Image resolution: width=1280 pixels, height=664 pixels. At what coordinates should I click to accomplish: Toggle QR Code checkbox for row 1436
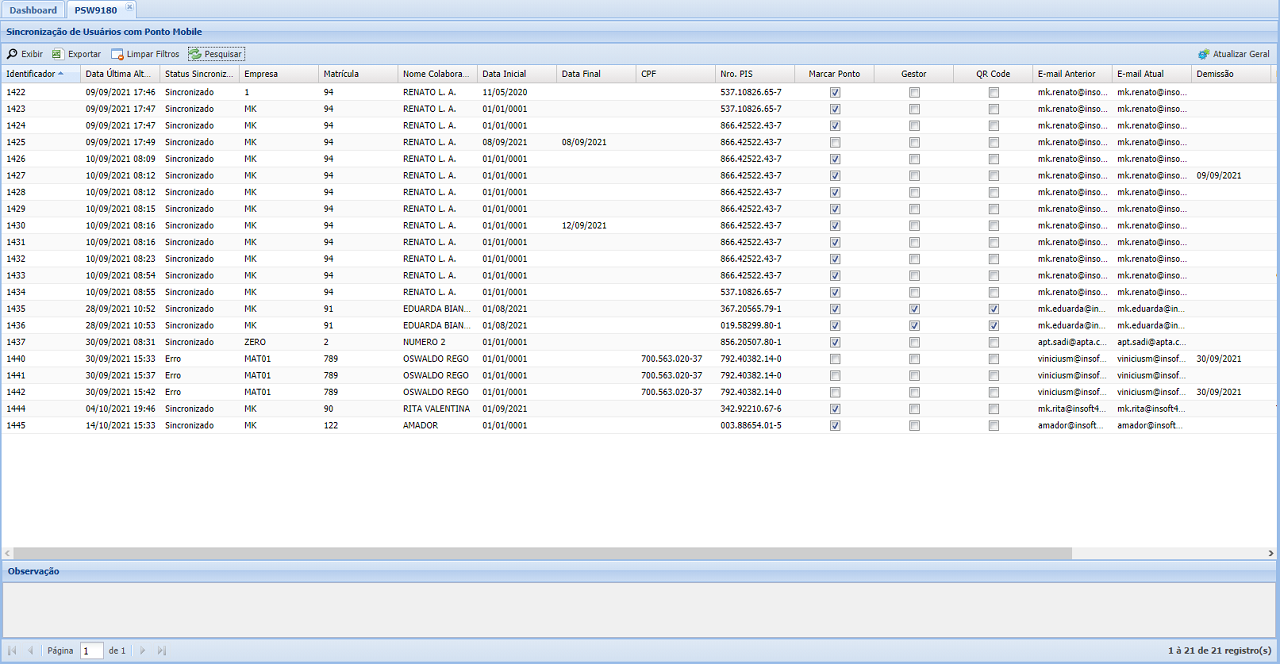pyautogui.click(x=993, y=325)
